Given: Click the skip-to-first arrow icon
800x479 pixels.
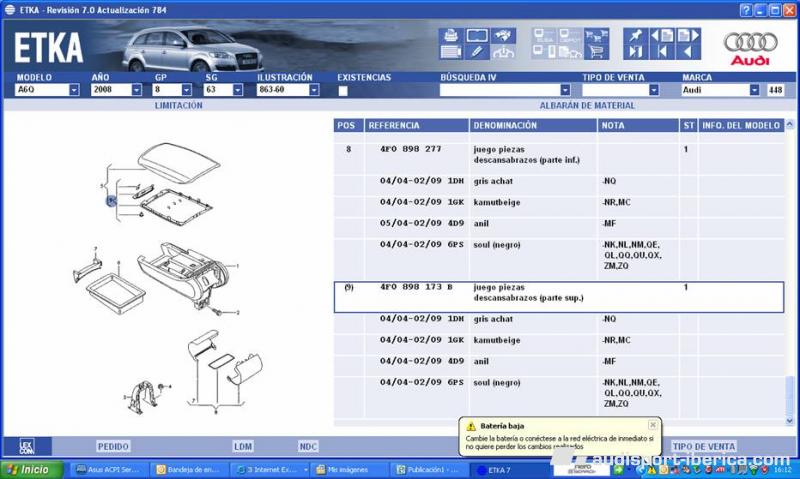Looking at the screenshot, I should 662,52.
